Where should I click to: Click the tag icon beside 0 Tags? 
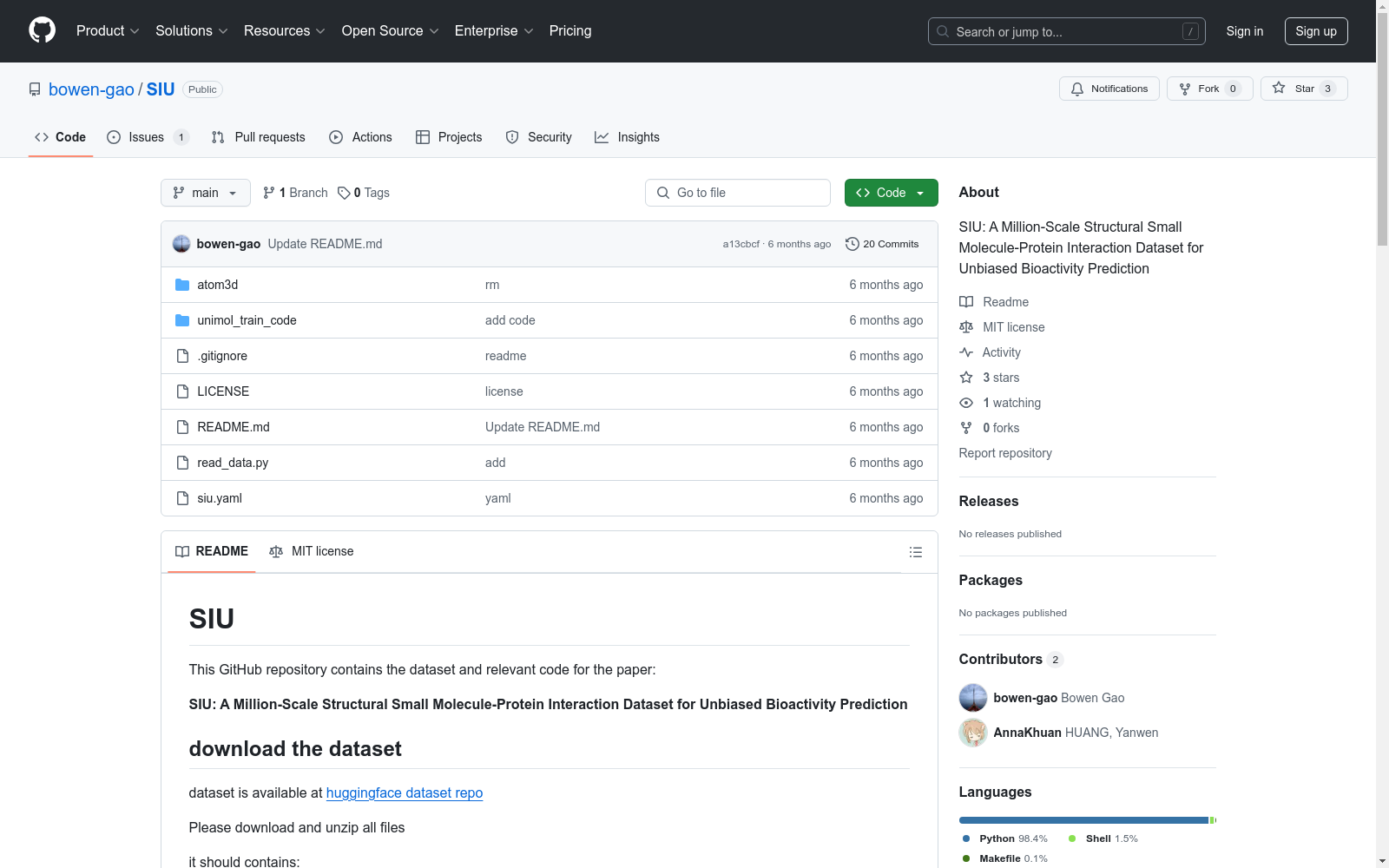point(344,193)
